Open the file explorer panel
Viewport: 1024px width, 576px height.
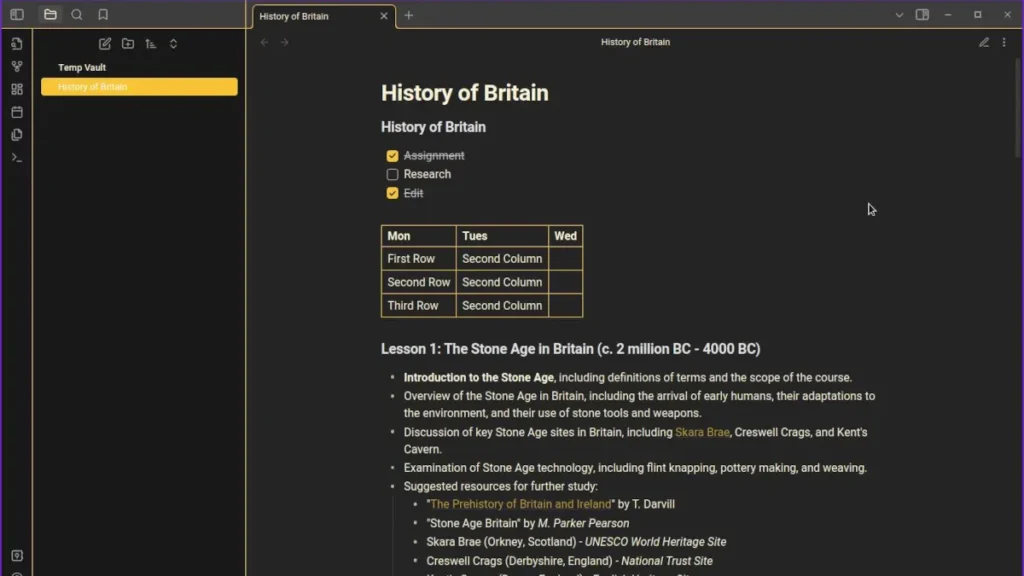[x=50, y=14]
